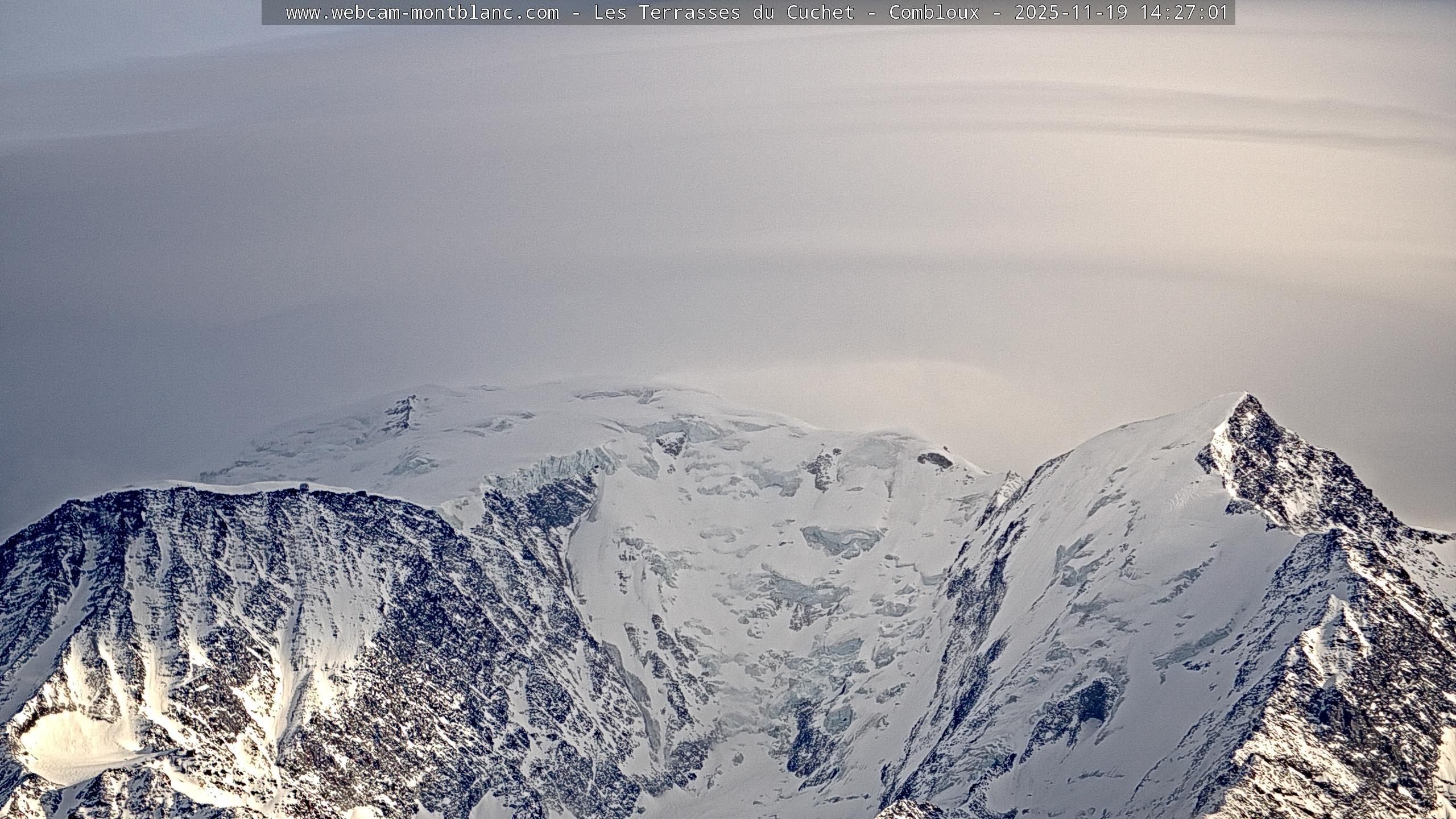Click the bluish crevasse in the glacier's middle
Viewport: 1456px width, 819px height.
[x=841, y=539]
